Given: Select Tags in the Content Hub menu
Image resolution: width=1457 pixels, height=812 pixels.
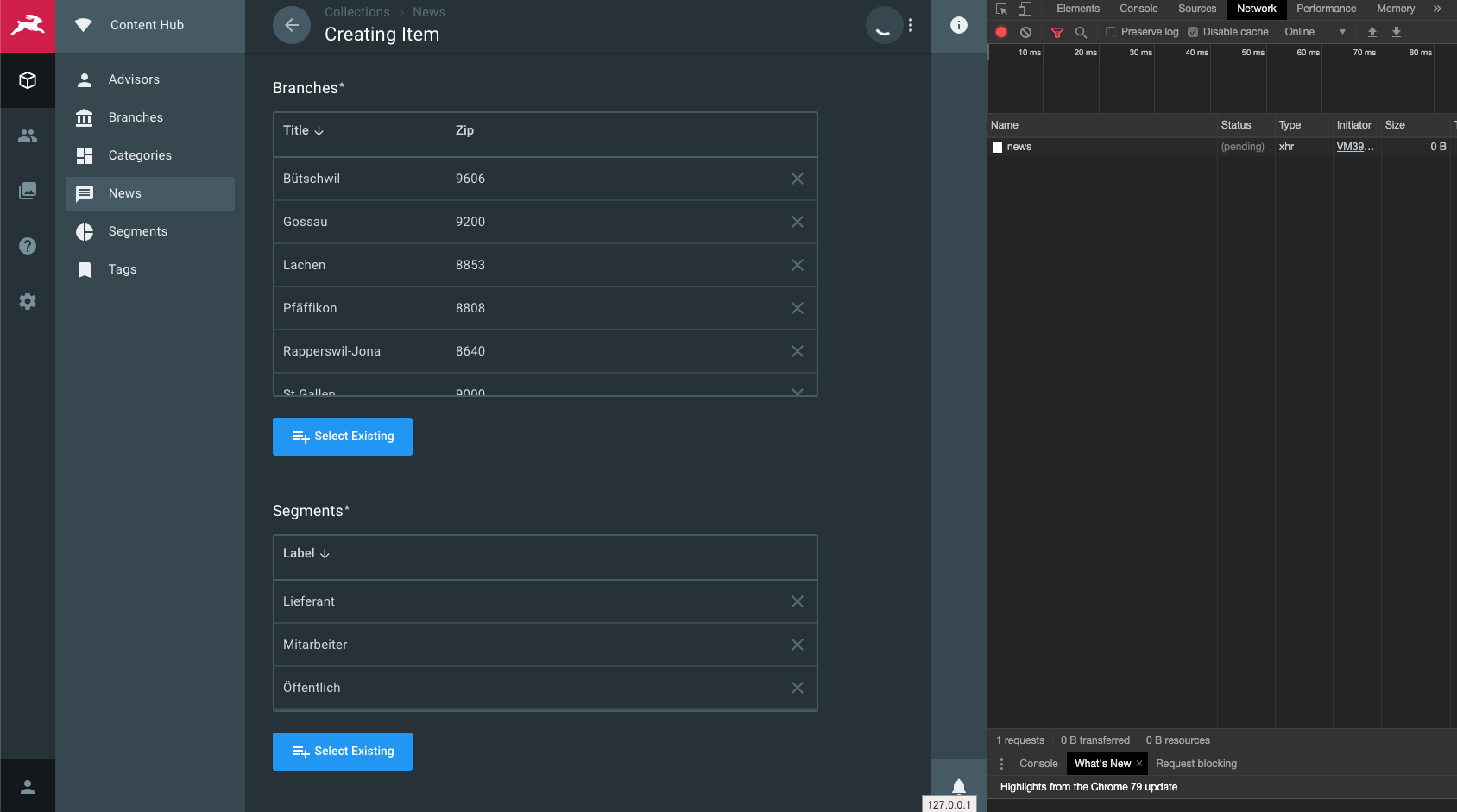Looking at the screenshot, I should (122, 269).
